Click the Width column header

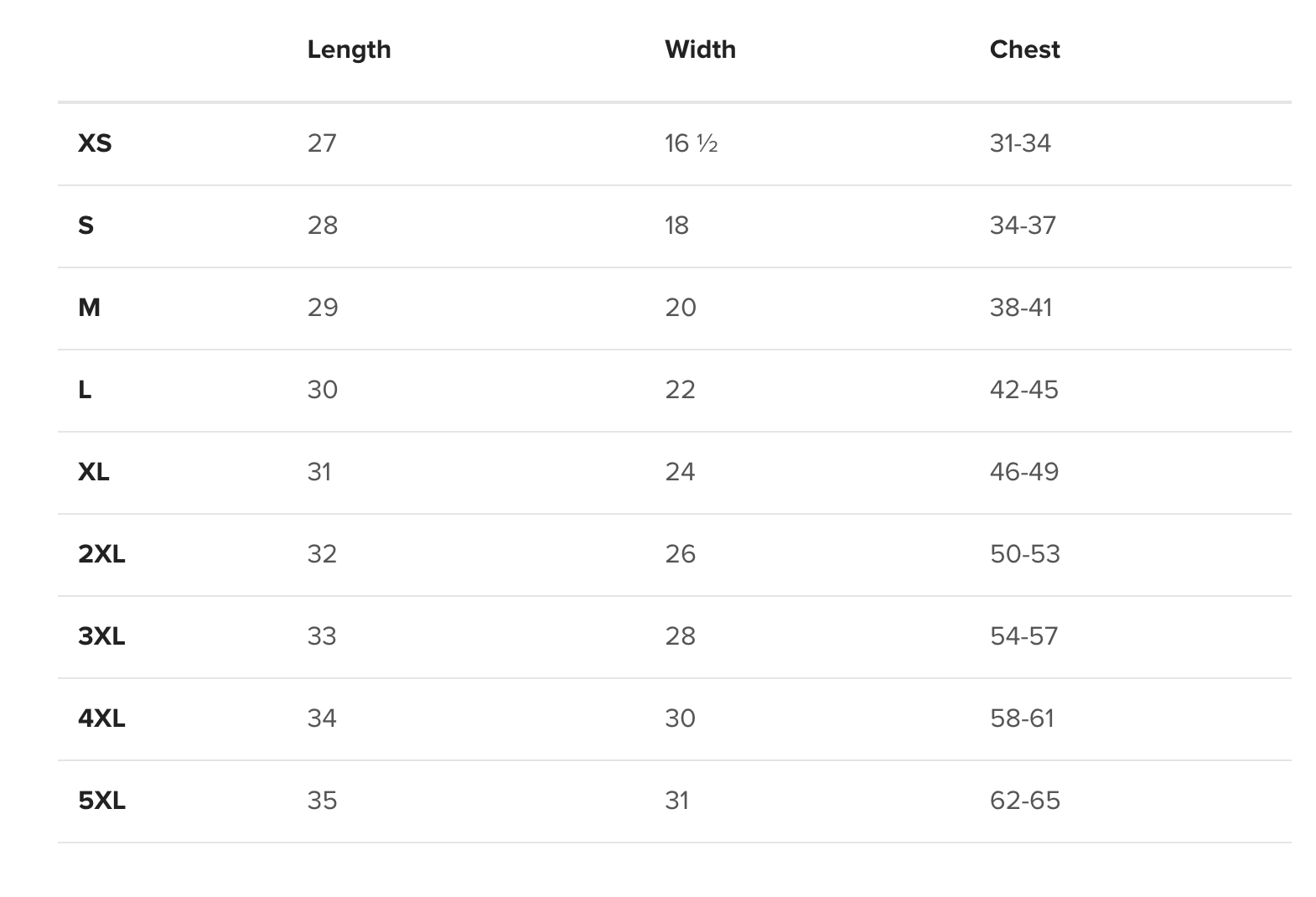coord(700,49)
